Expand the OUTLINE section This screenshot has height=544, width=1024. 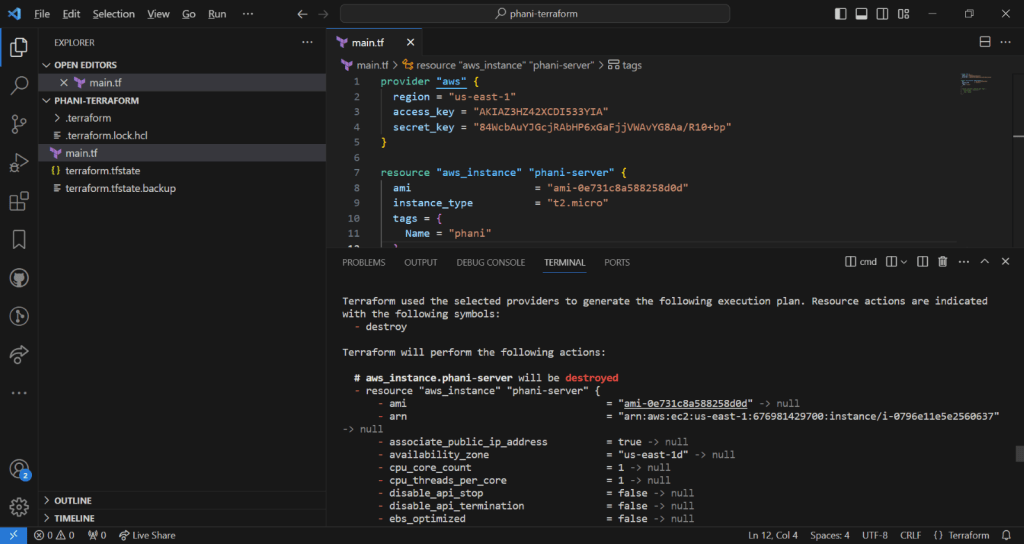[x=72, y=500]
